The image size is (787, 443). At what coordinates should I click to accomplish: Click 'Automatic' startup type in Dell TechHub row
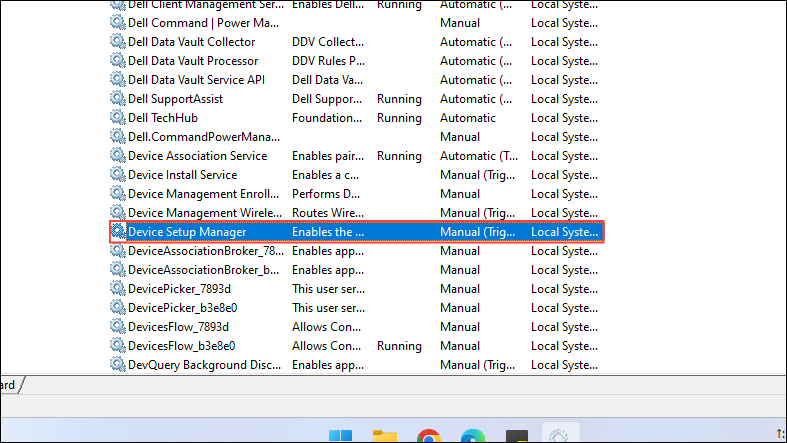(468, 118)
